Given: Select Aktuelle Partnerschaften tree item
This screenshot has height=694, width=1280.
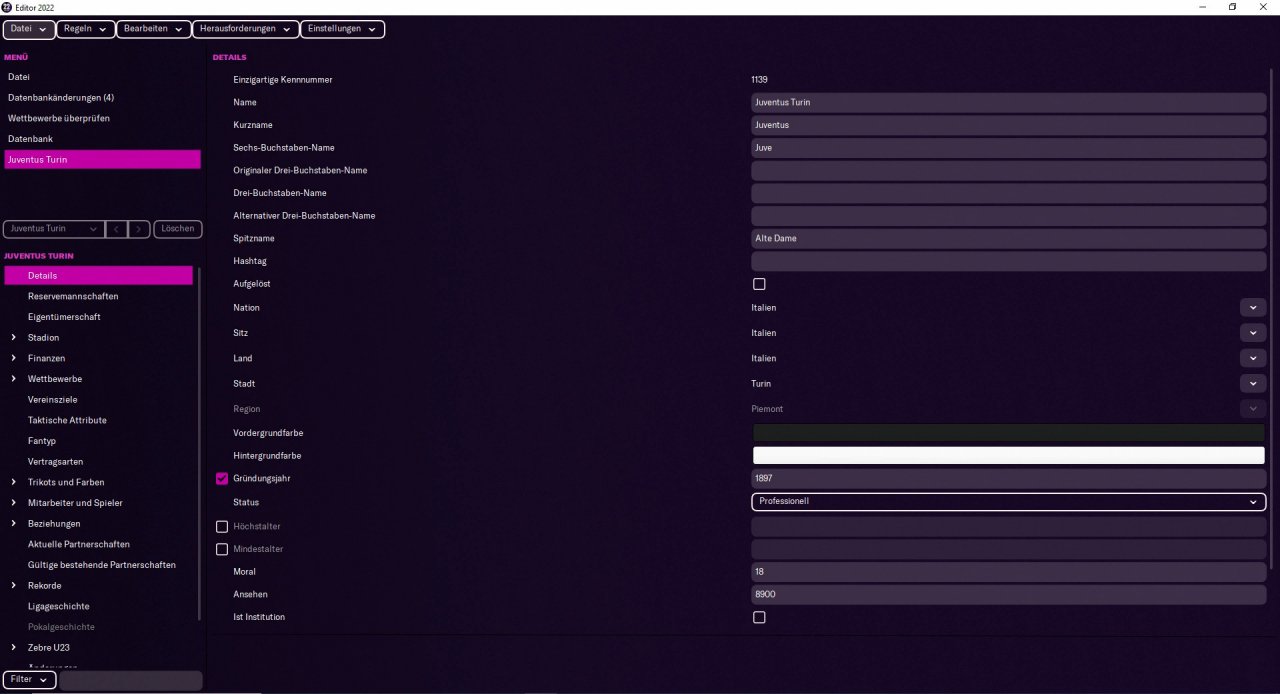Looking at the screenshot, I should coord(79,544).
